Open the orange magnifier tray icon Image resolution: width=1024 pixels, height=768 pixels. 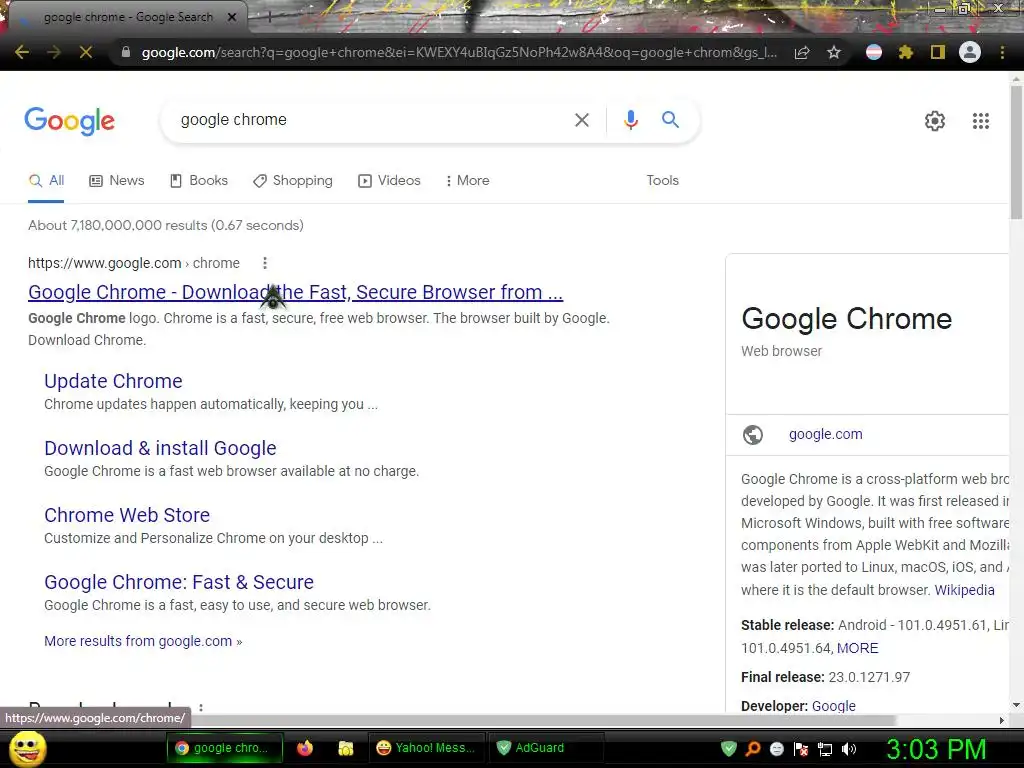pos(753,749)
